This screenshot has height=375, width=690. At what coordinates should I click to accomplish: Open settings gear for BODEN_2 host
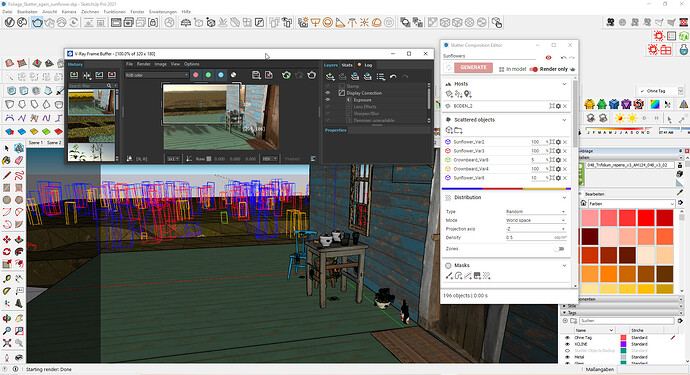click(558, 106)
